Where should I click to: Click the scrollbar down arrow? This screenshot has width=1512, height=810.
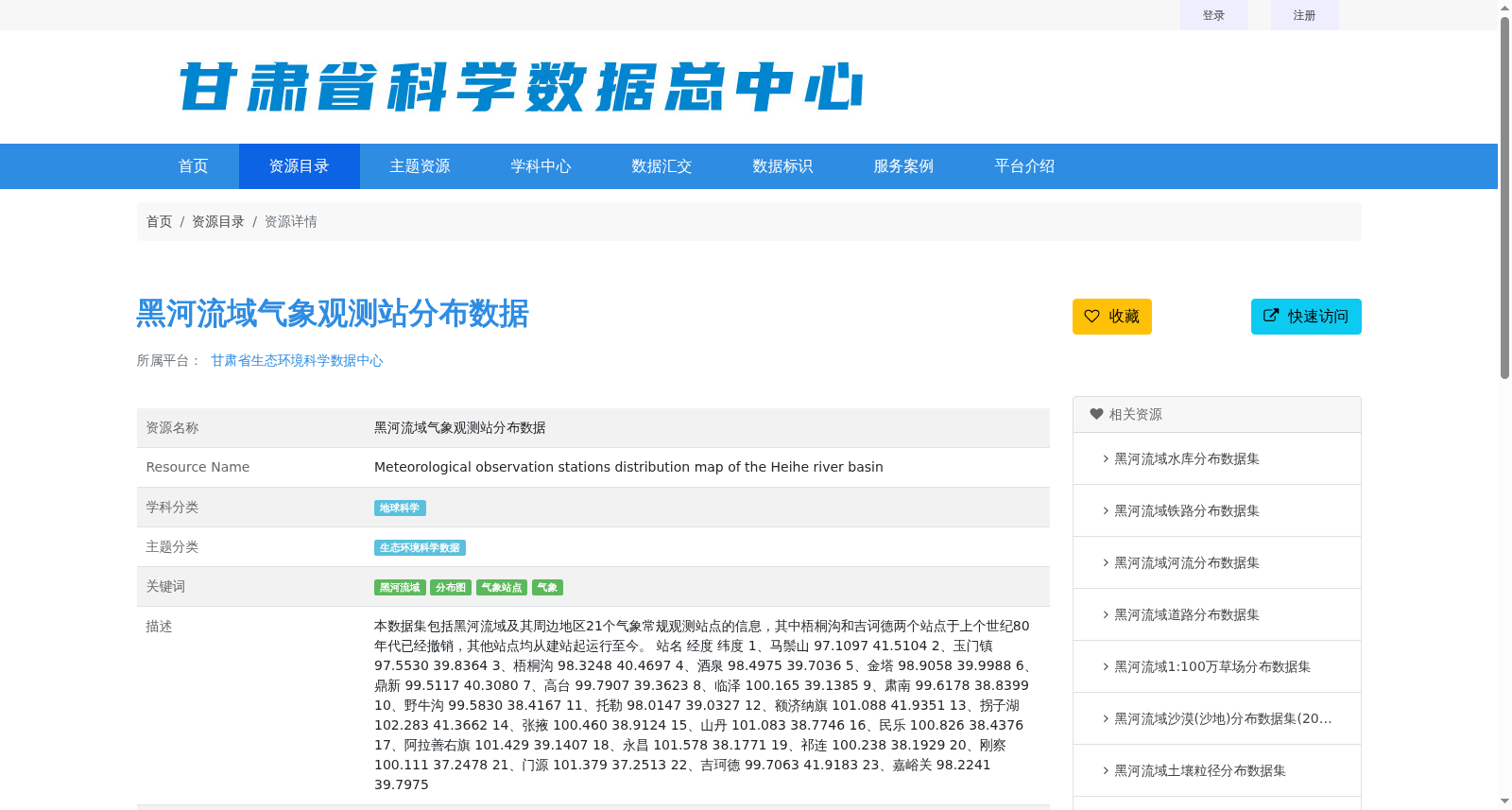[1504, 801]
